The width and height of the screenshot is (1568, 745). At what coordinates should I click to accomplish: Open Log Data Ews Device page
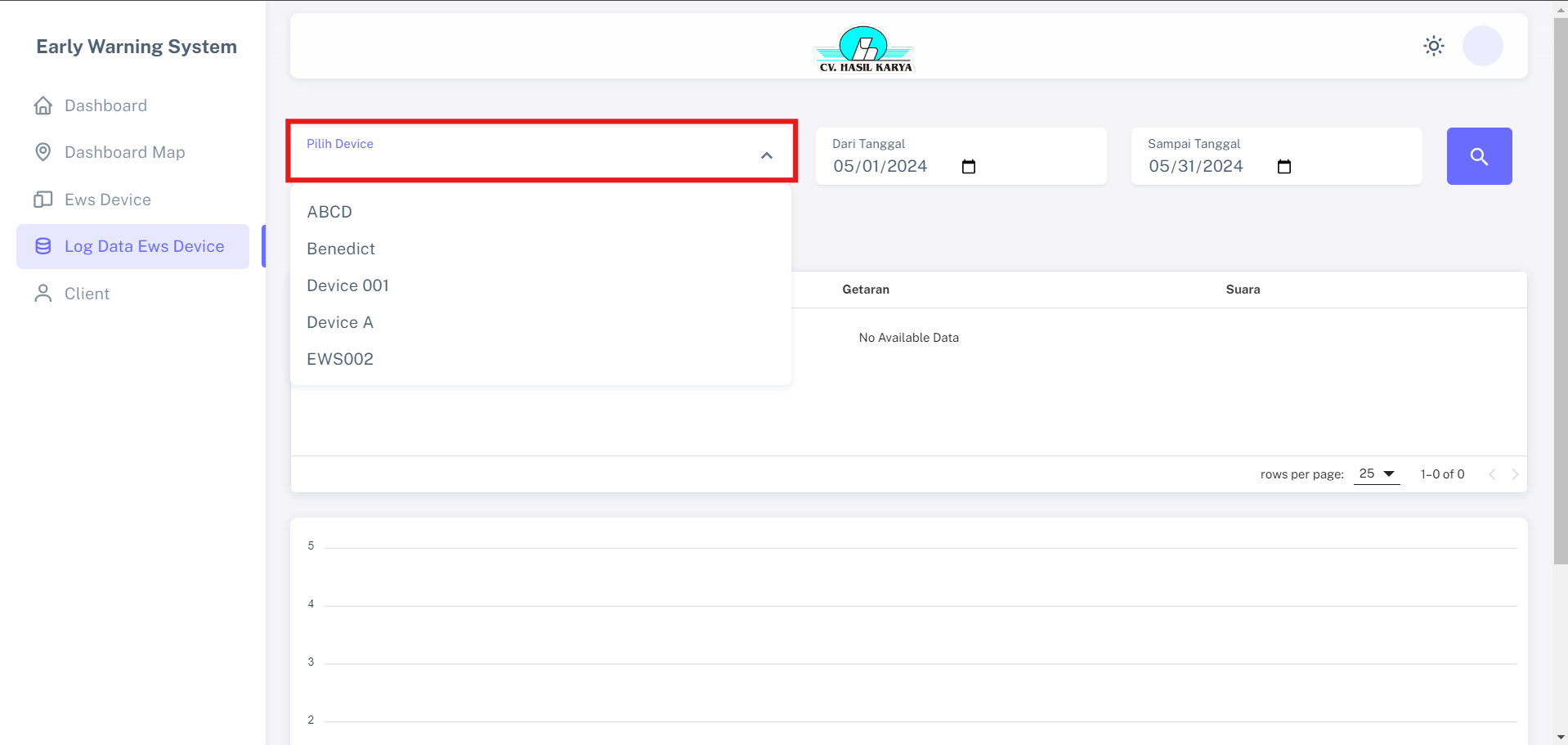coord(144,246)
